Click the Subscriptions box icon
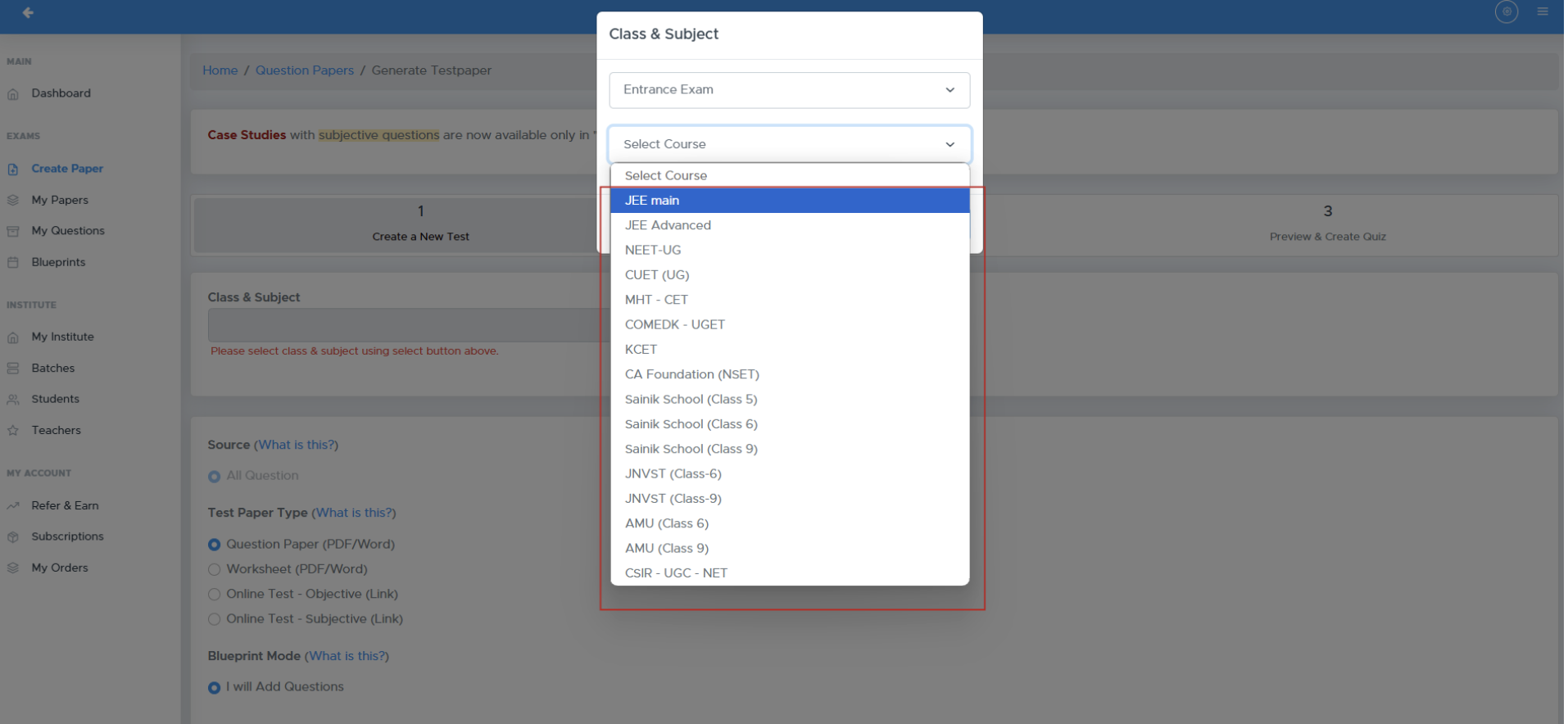 (13, 537)
